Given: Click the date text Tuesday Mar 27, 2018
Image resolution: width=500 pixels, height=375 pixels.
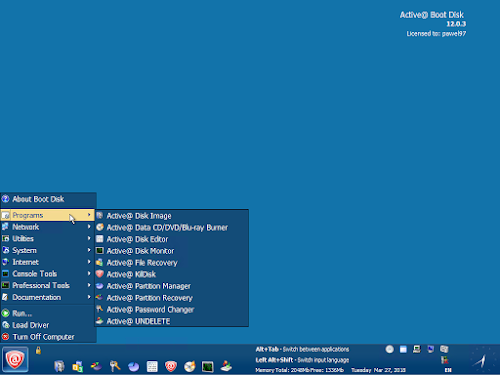Looking at the screenshot, I should tap(378, 370).
